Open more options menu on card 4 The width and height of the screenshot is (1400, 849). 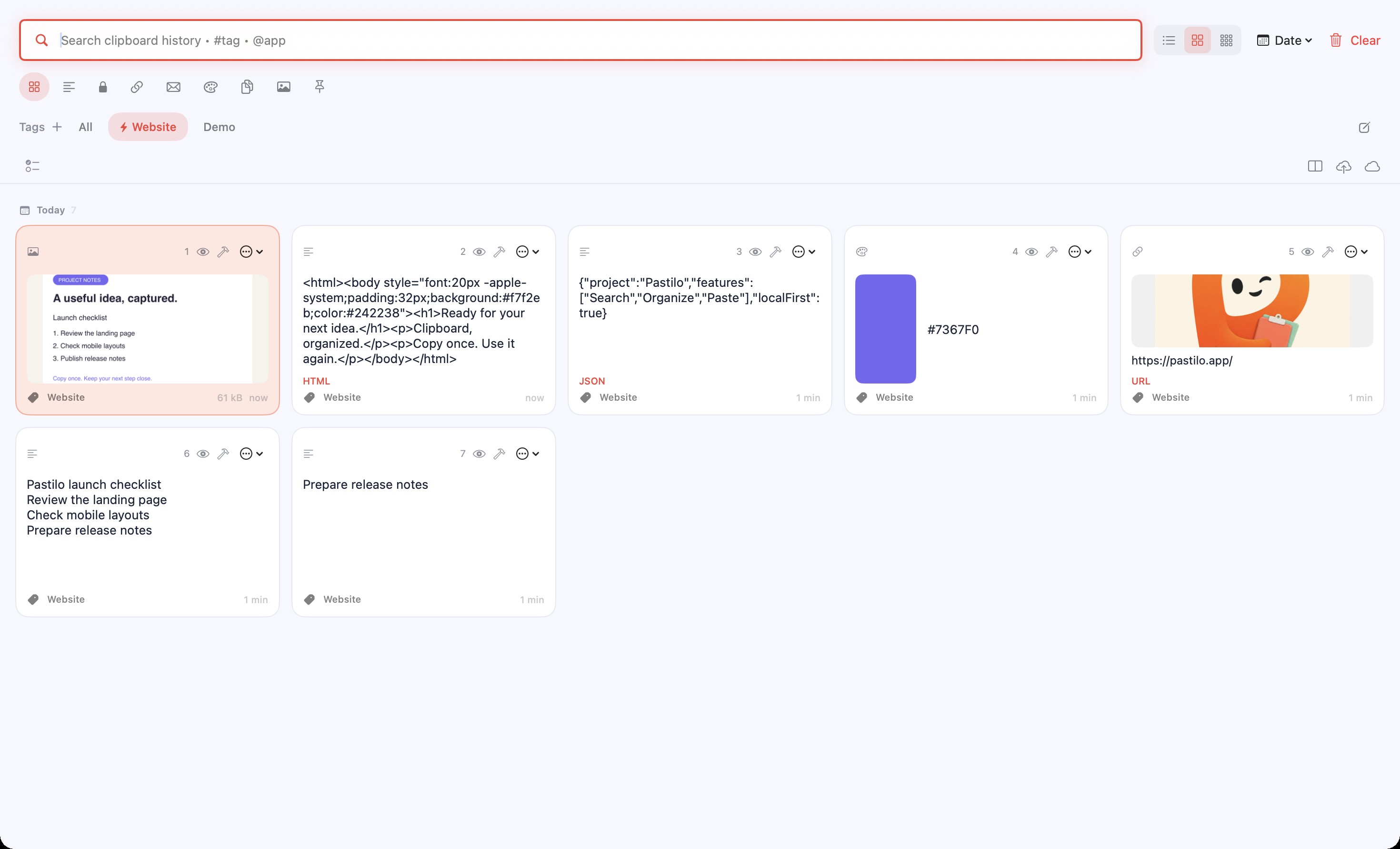coord(1080,252)
